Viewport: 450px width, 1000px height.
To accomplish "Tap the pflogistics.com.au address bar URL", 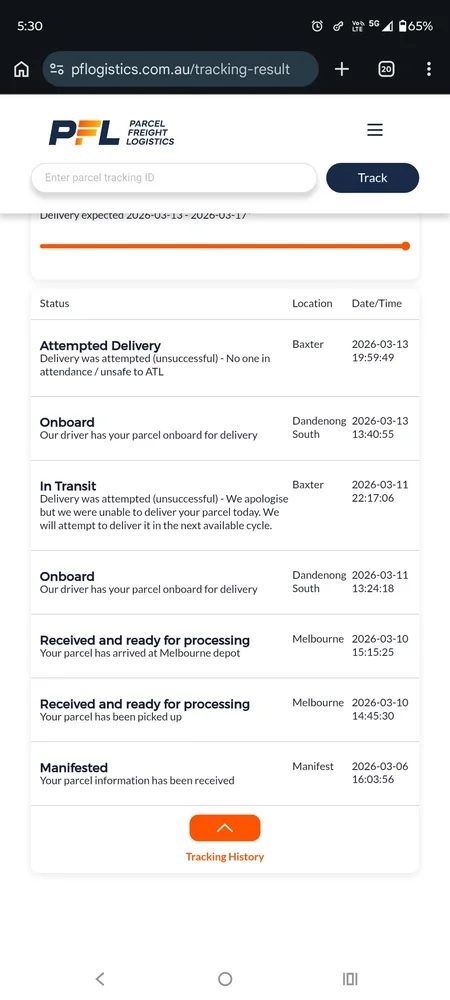I will point(180,69).
